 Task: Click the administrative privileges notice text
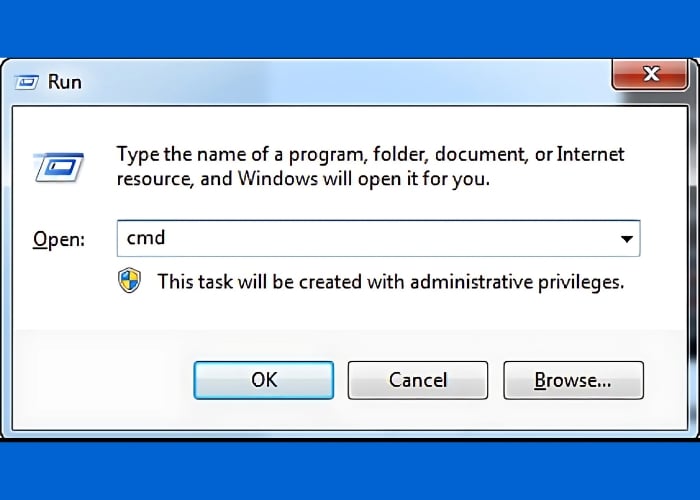pos(390,282)
